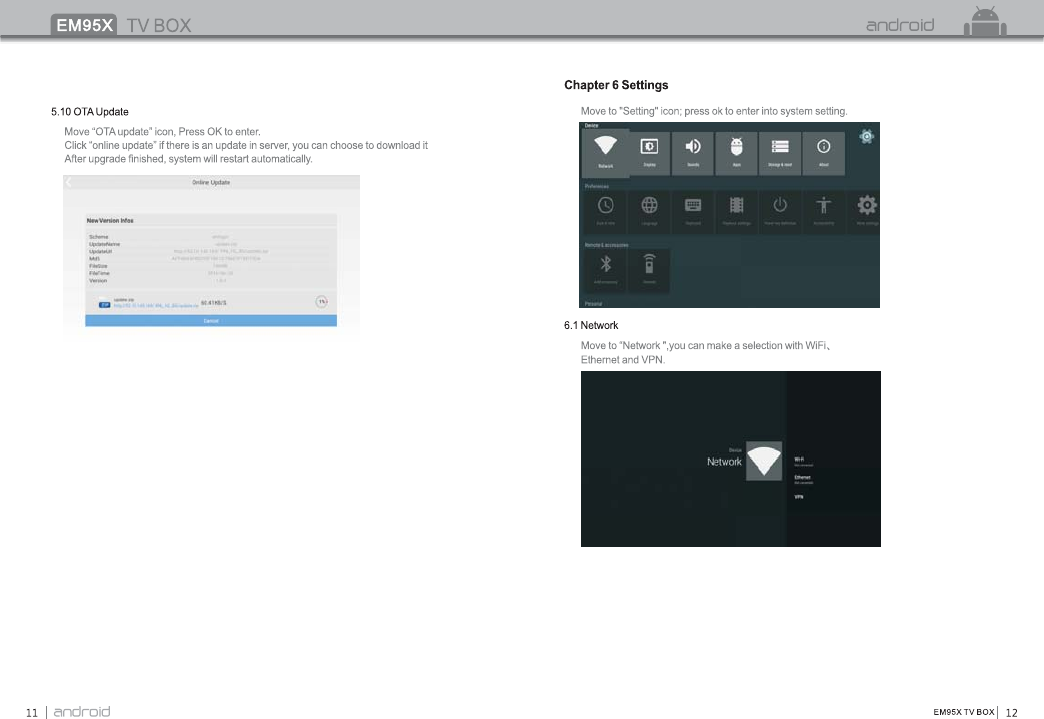
Task: Open the Power key definition tile
Action: click(780, 212)
